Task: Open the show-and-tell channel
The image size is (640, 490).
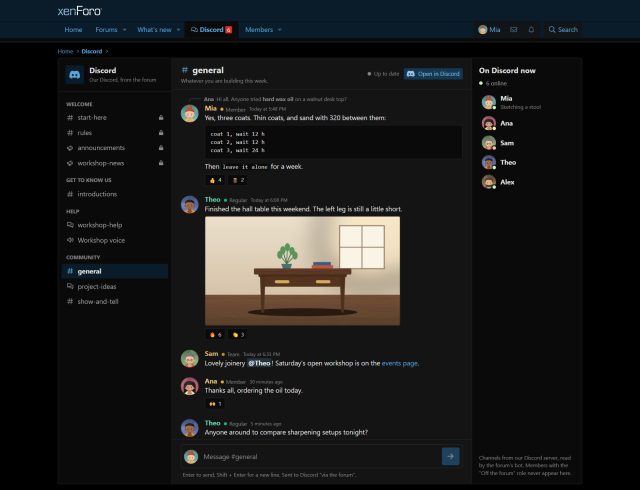Action: 115,301
